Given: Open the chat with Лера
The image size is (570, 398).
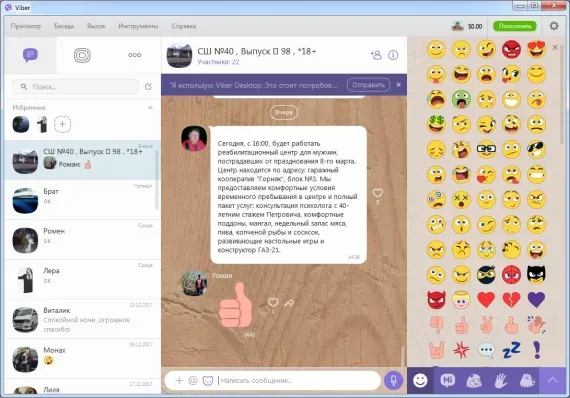Looking at the screenshot, I should 82,279.
